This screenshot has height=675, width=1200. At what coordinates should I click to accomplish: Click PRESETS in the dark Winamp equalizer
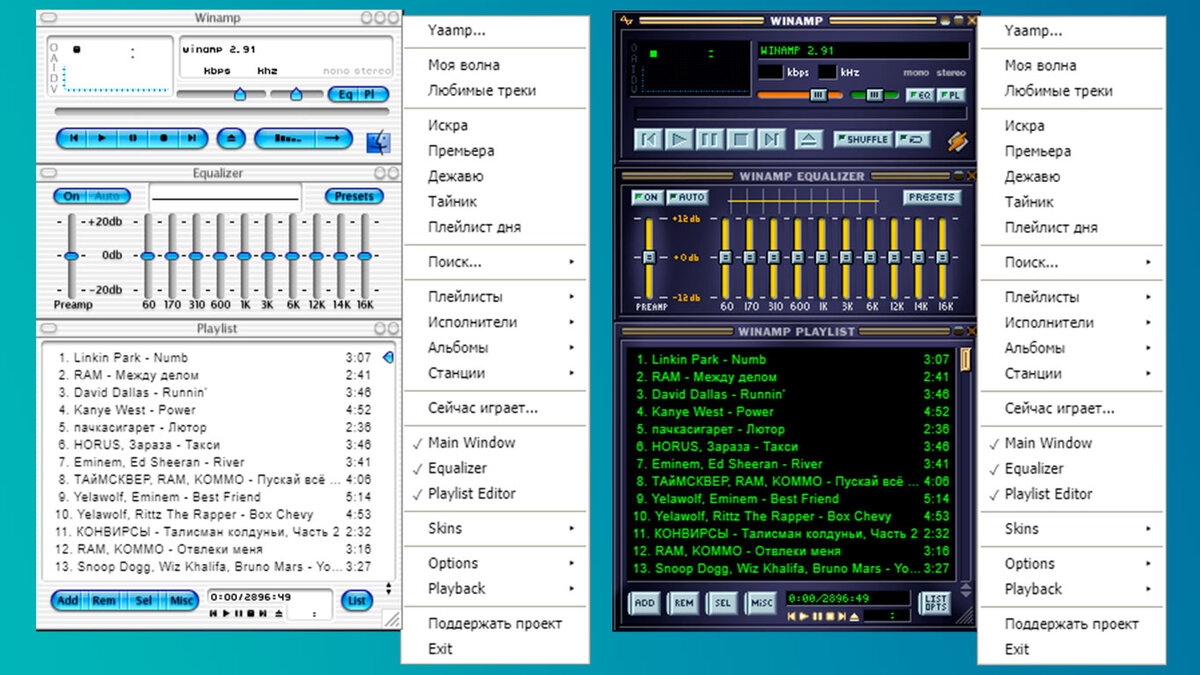pyautogui.click(x=932, y=197)
